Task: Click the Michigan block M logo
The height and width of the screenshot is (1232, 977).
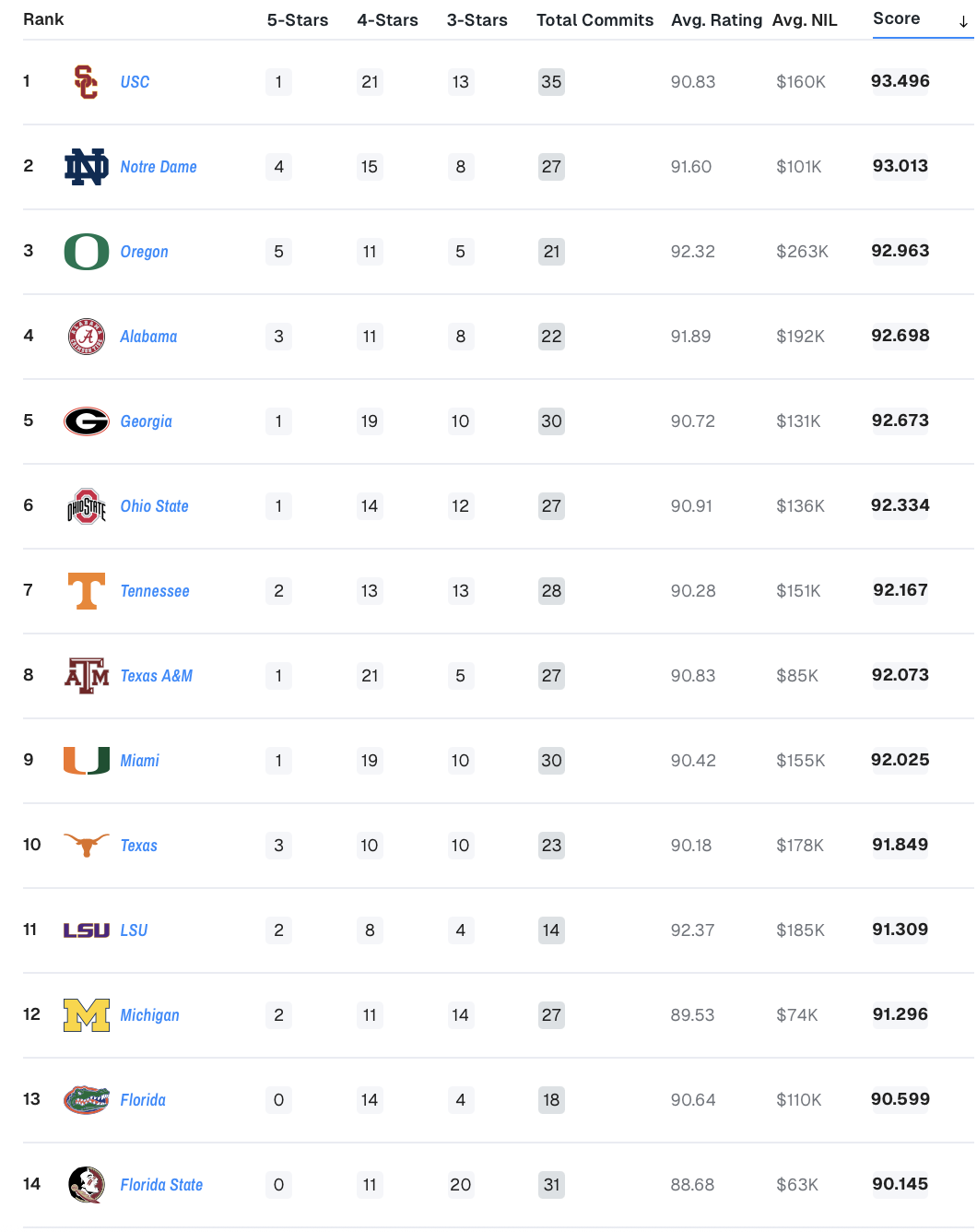Action: [x=87, y=1015]
